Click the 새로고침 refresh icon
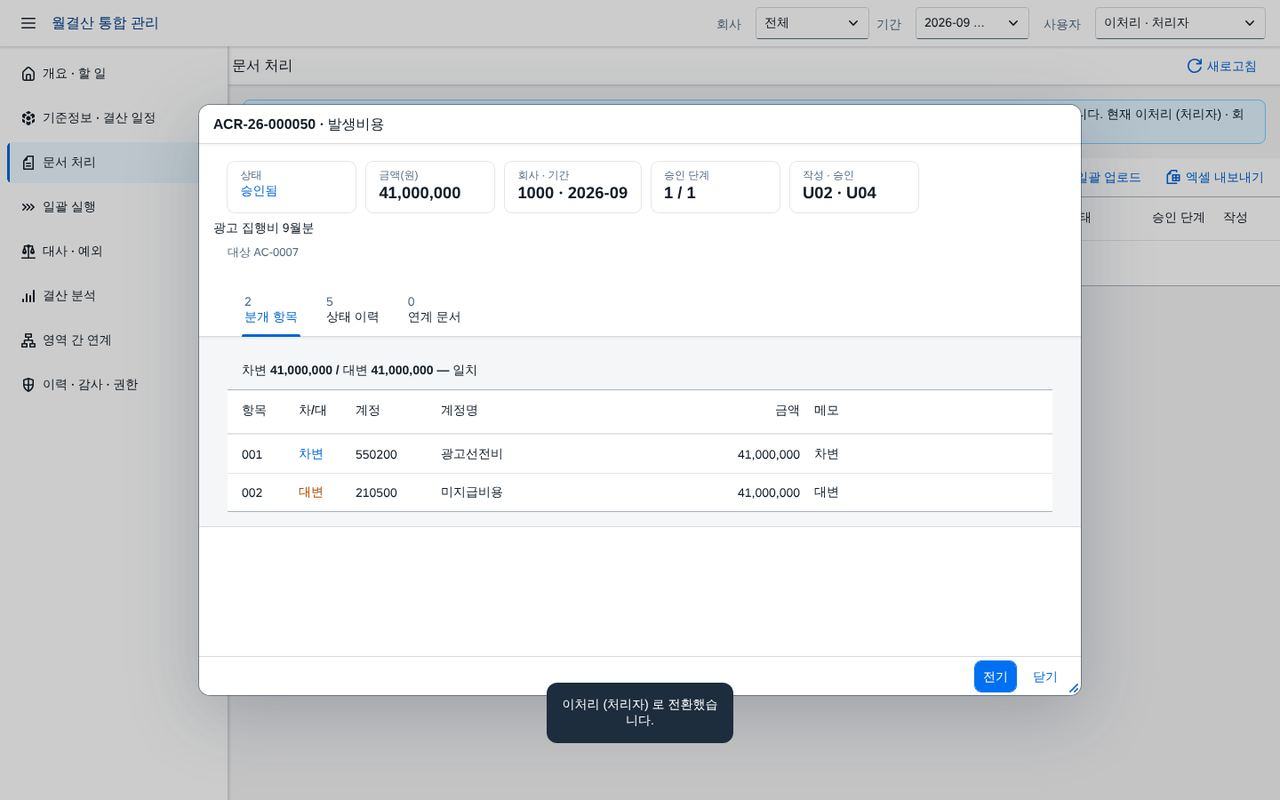Viewport: 1280px width, 800px height. click(x=1194, y=66)
